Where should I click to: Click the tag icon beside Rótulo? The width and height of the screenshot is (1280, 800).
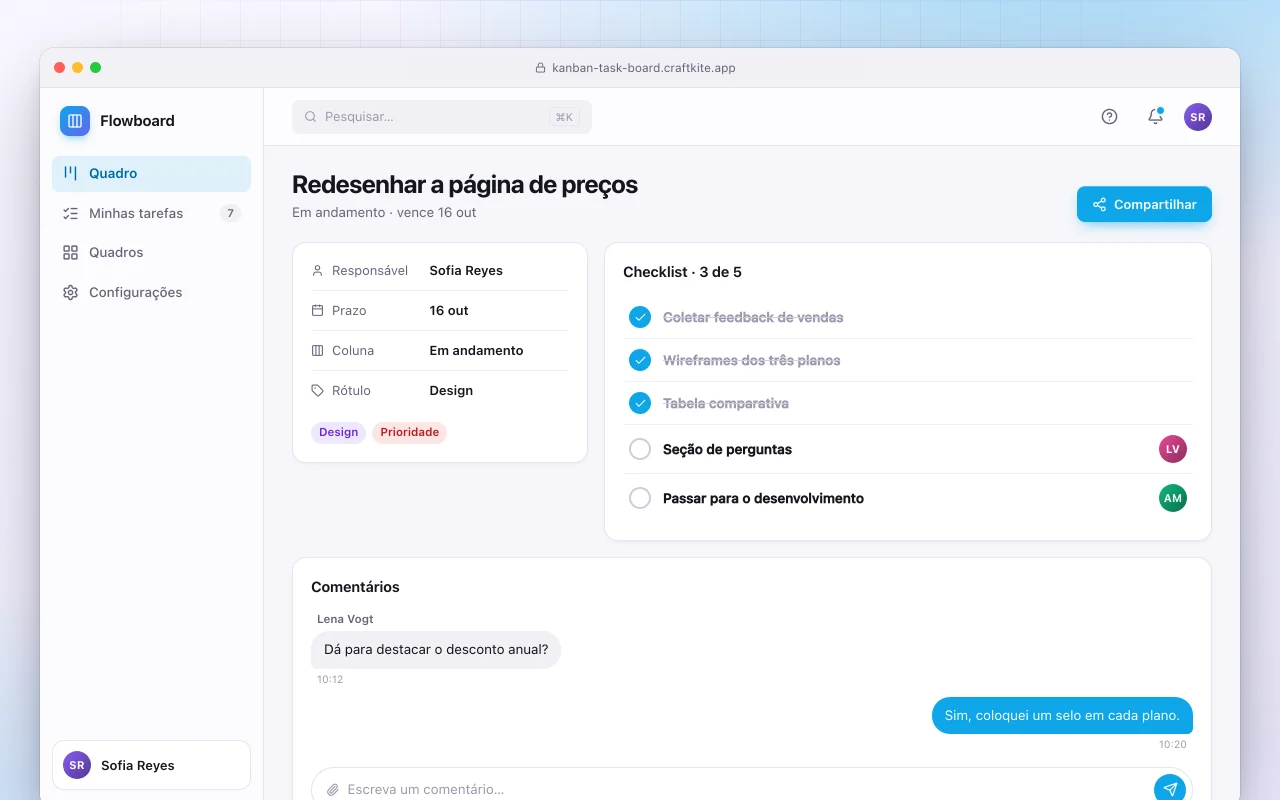pos(318,391)
